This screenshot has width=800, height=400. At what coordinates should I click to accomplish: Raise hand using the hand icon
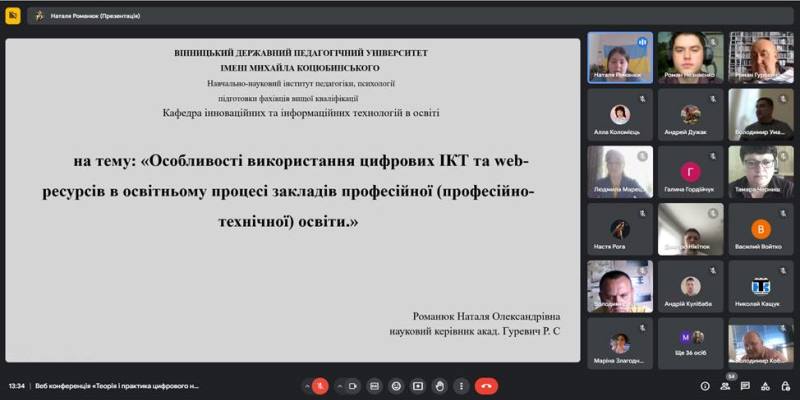(438, 386)
